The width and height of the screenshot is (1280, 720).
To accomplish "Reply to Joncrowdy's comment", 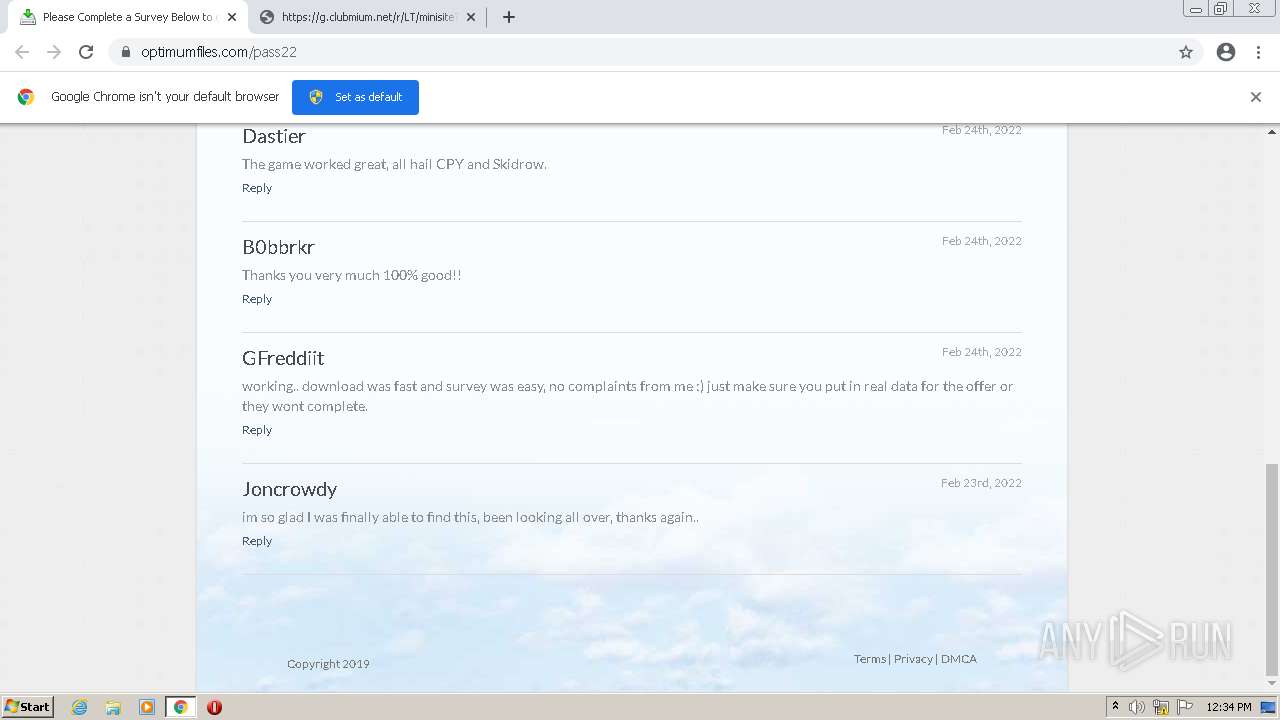I will pos(257,541).
